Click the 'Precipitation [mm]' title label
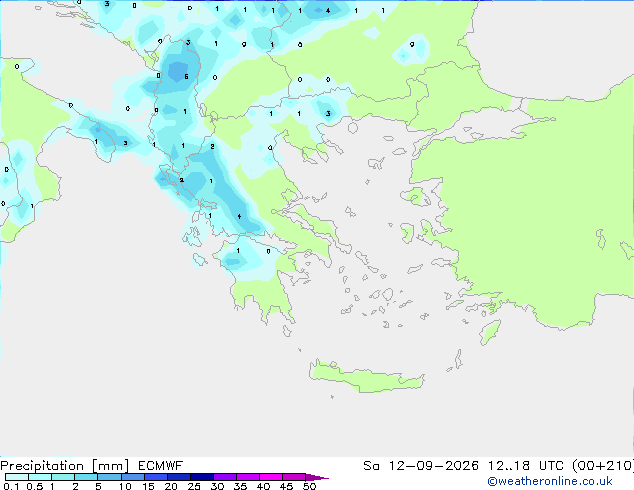 click(x=64, y=466)
